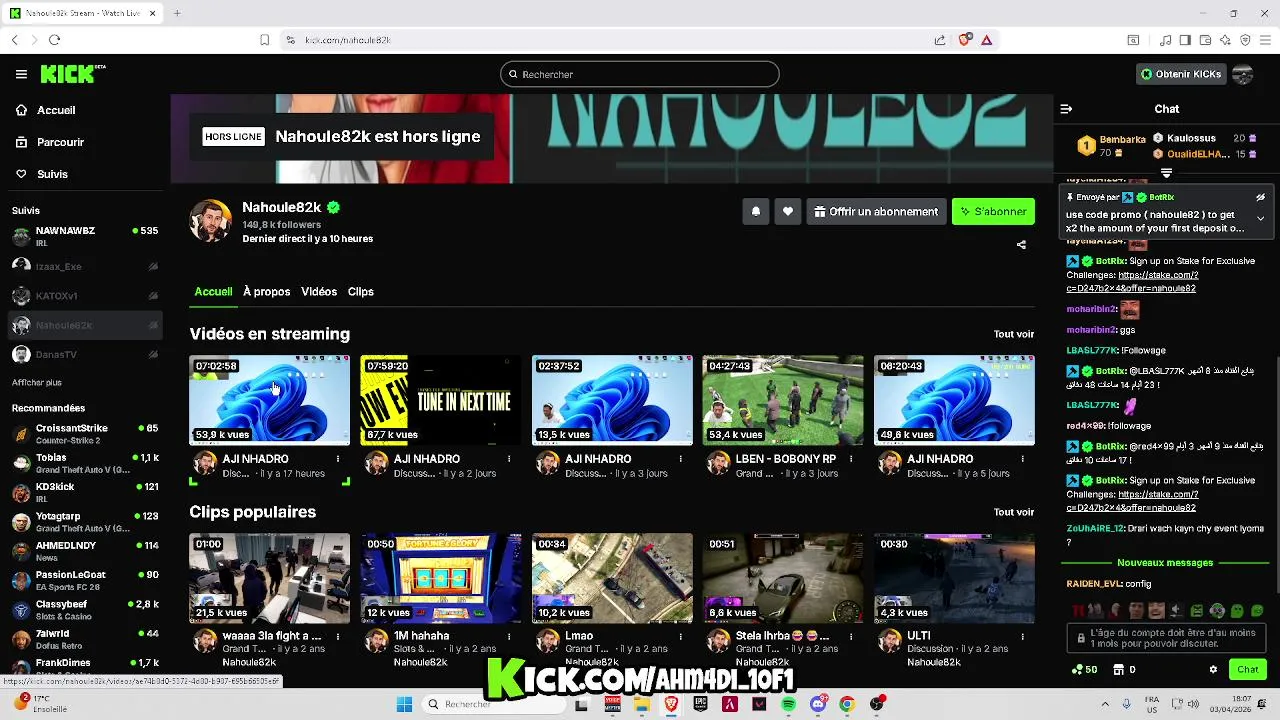Open options for 1M hahaha clip
The height and width of the screenshot is (720, 1280).
[509, 636]
